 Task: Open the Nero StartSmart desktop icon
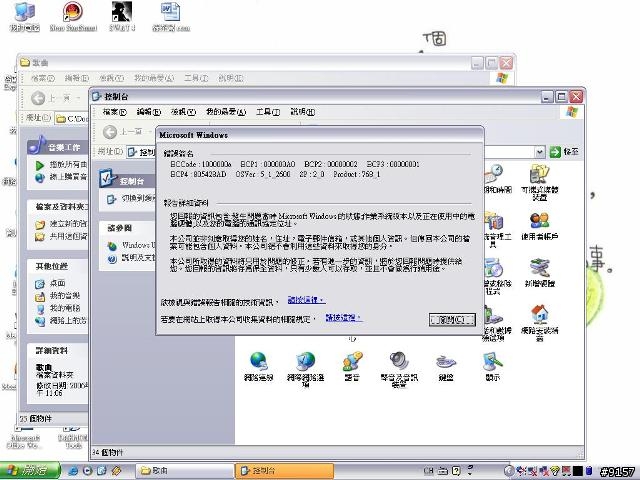point(73,17)
